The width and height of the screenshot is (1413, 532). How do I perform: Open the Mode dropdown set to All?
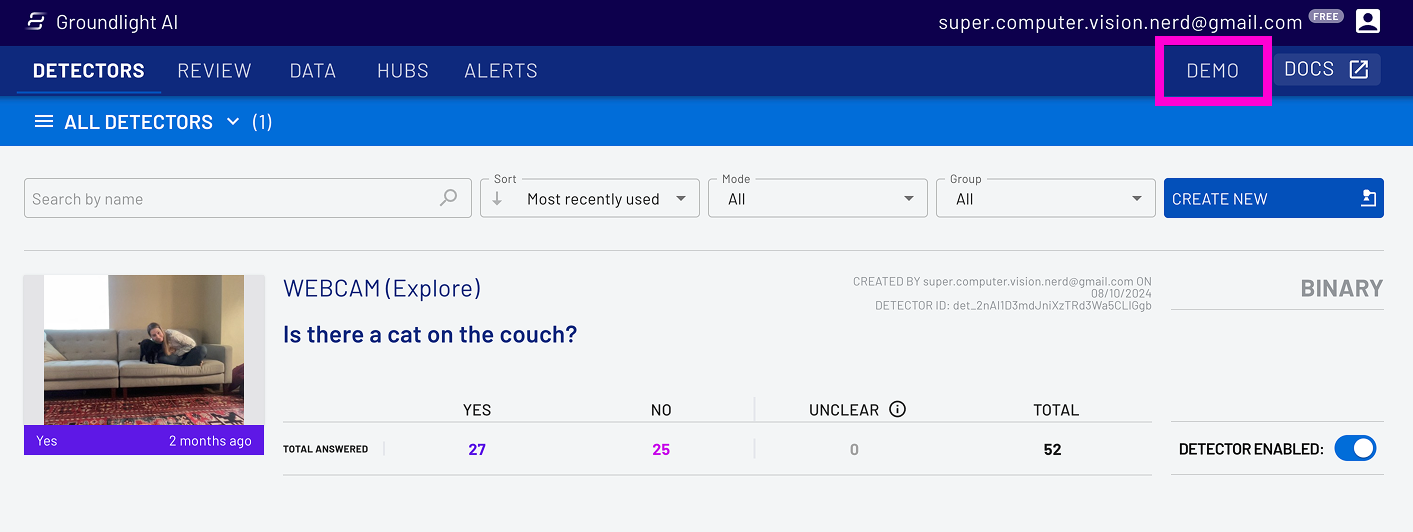(x=817, y=198)
